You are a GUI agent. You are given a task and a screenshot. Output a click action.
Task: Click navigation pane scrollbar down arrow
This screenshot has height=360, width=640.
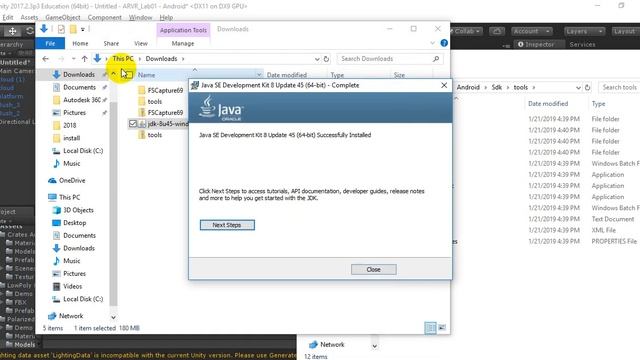click(x=113, y=317)
